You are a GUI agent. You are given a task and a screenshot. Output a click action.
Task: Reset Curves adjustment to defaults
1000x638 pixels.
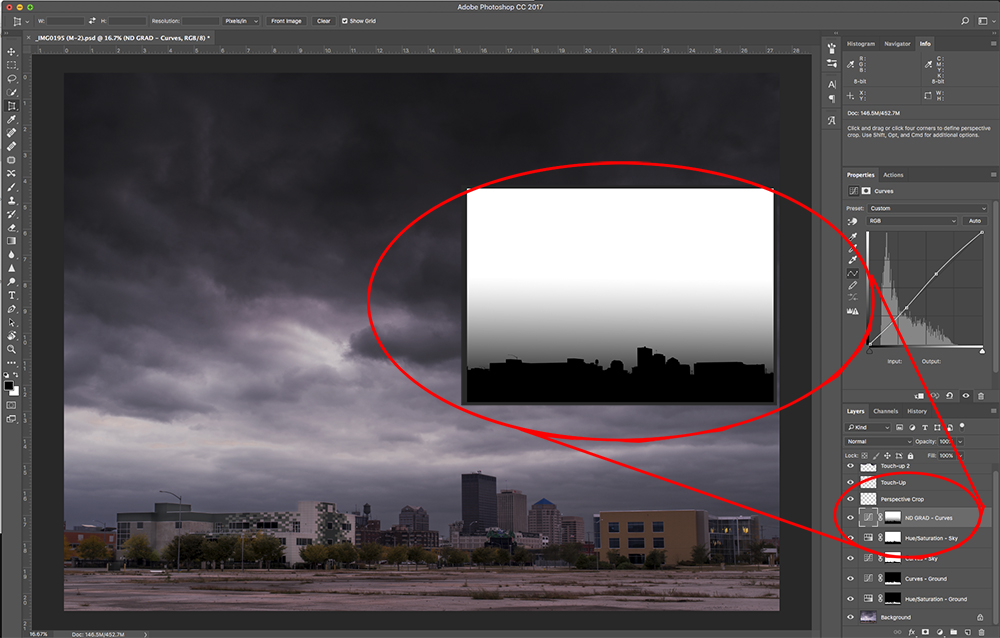(950, 396)
